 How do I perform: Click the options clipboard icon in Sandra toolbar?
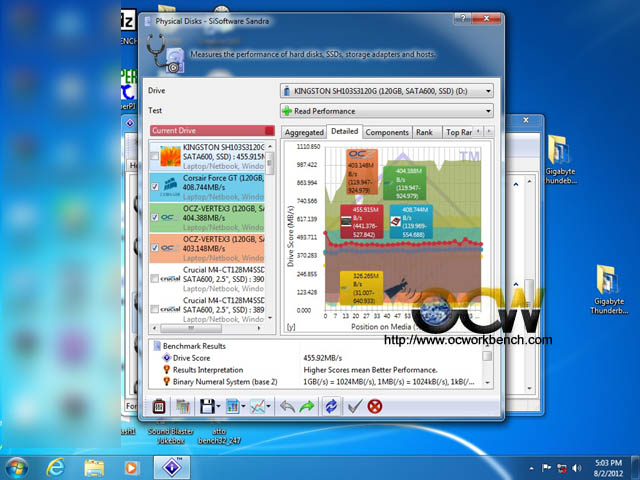point(159,406)
